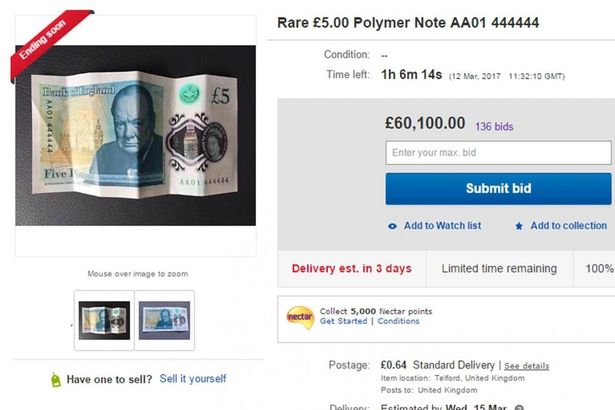Open the Nectar Get Started link
This screenshot has height=410, width=615.
pyautogui.click(x=343, y=321)
